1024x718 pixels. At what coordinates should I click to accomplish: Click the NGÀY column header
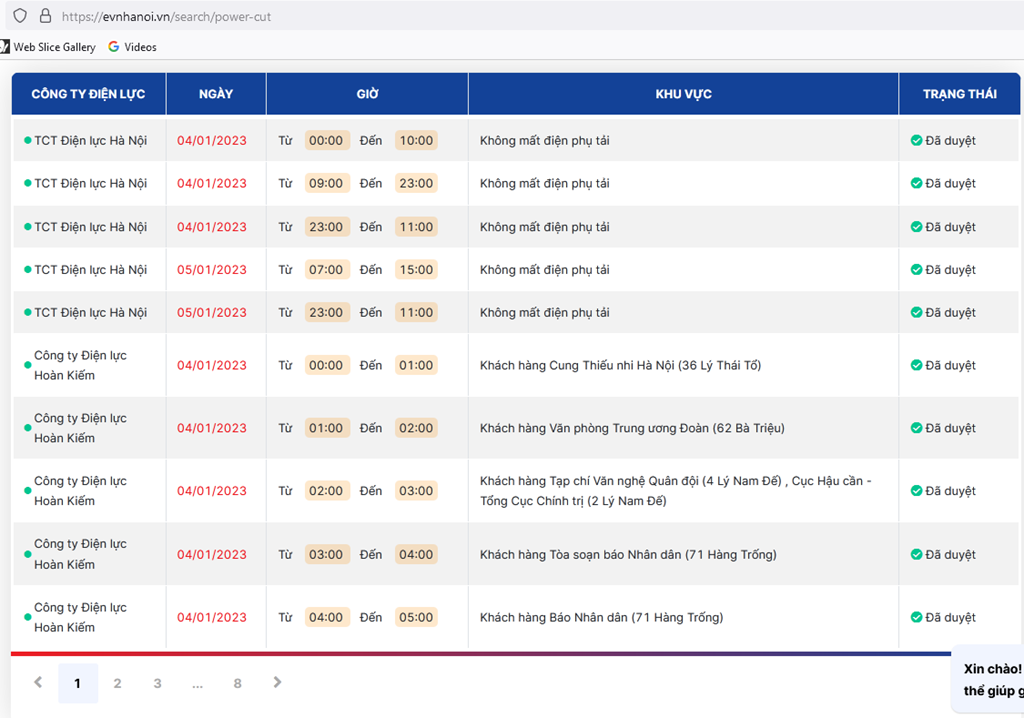pyautogui.click(x=216, y=94)
